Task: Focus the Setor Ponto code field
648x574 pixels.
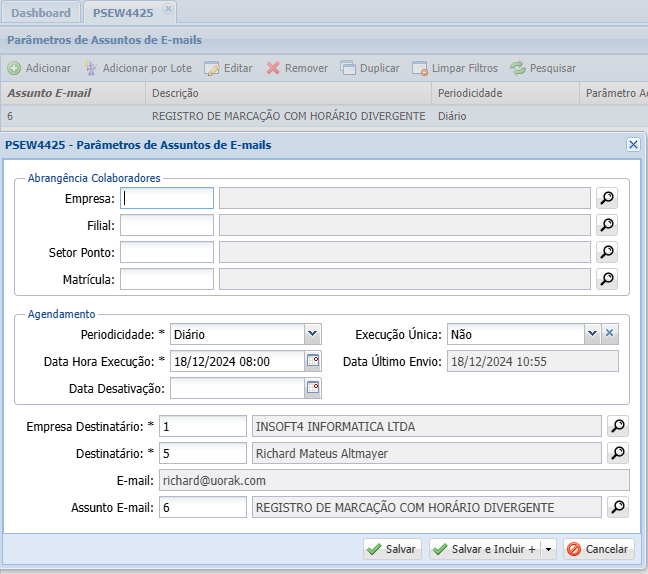Action: coord(167,252)
